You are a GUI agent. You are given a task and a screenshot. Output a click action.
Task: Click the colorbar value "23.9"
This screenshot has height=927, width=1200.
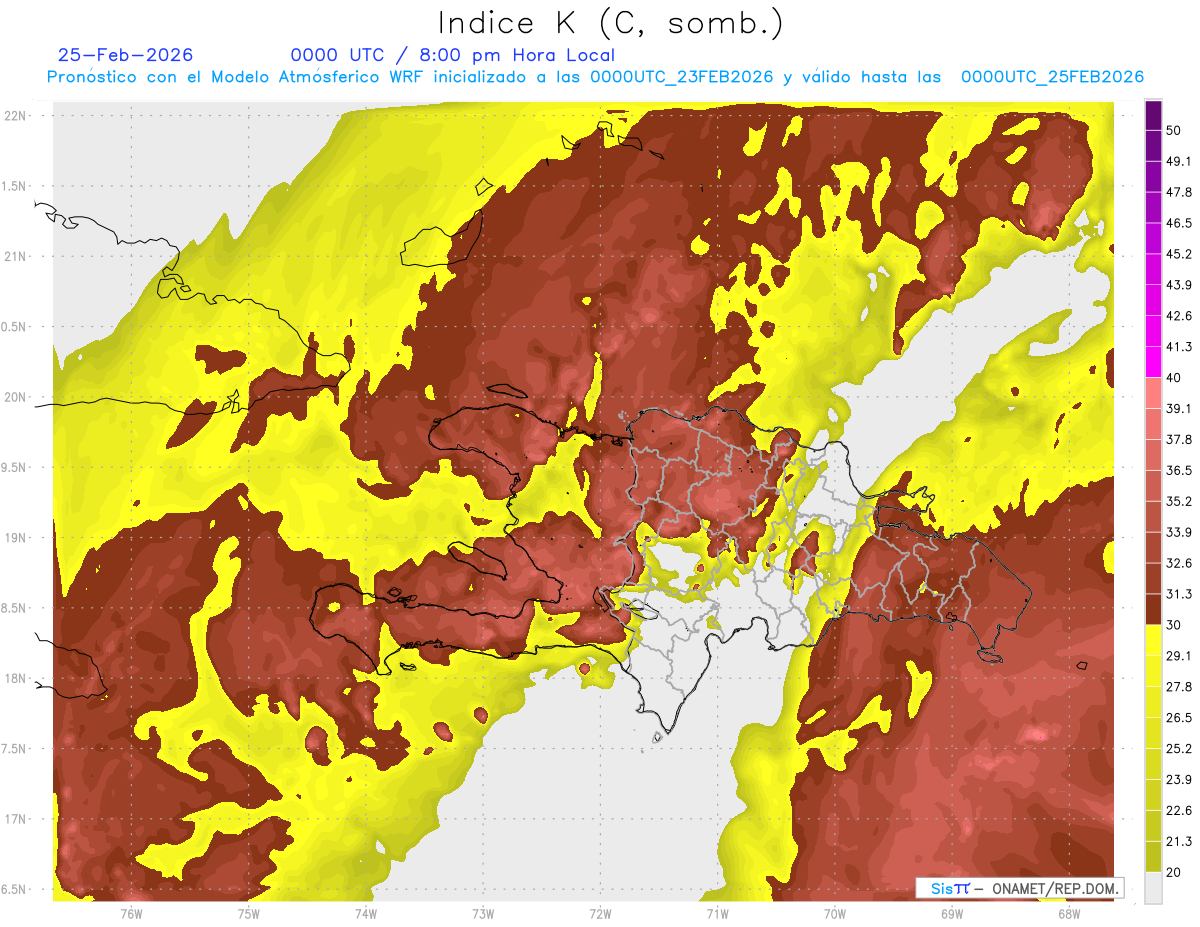[1179, 780]
